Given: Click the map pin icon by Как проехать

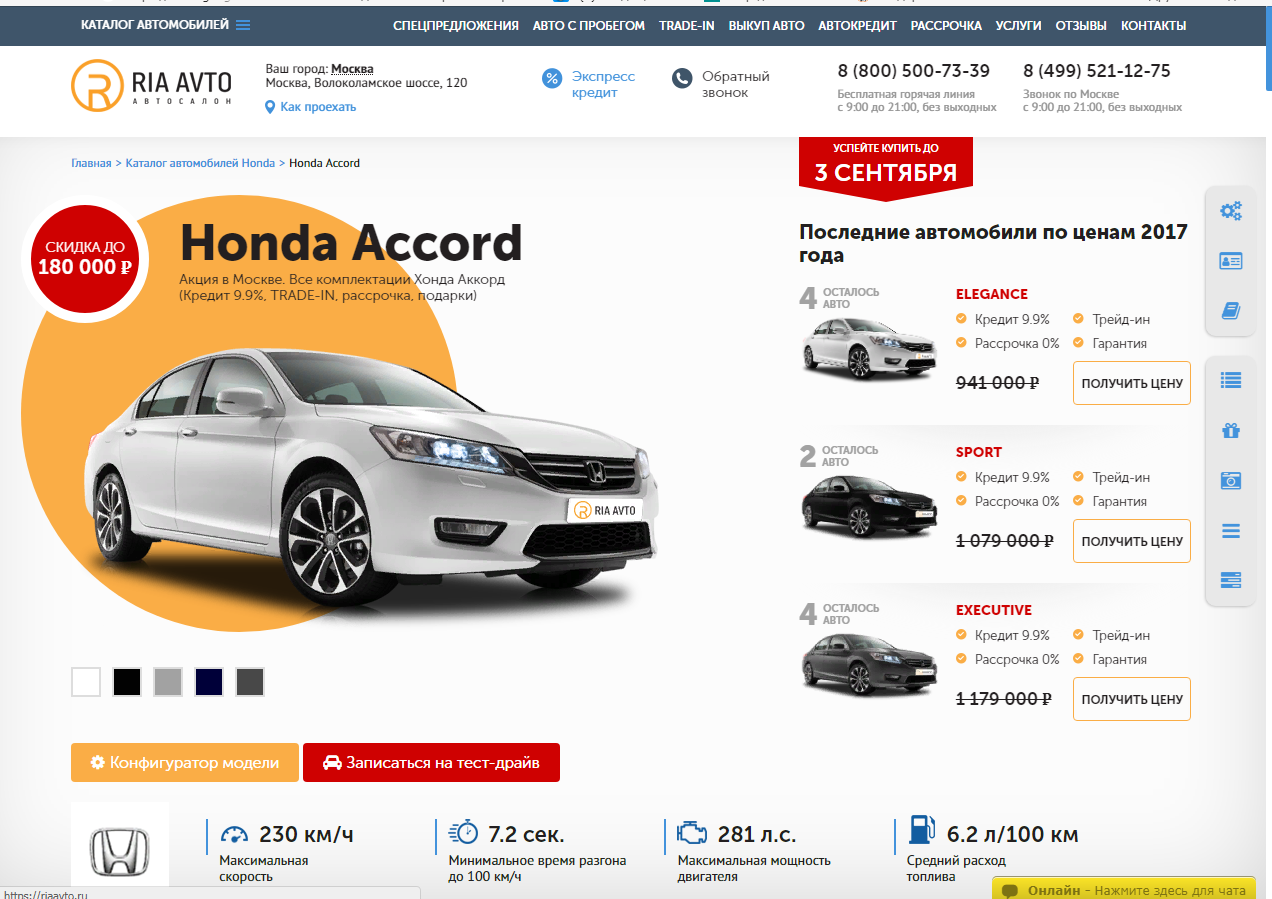Looking at the screenshot, I should tap(270, 107).
